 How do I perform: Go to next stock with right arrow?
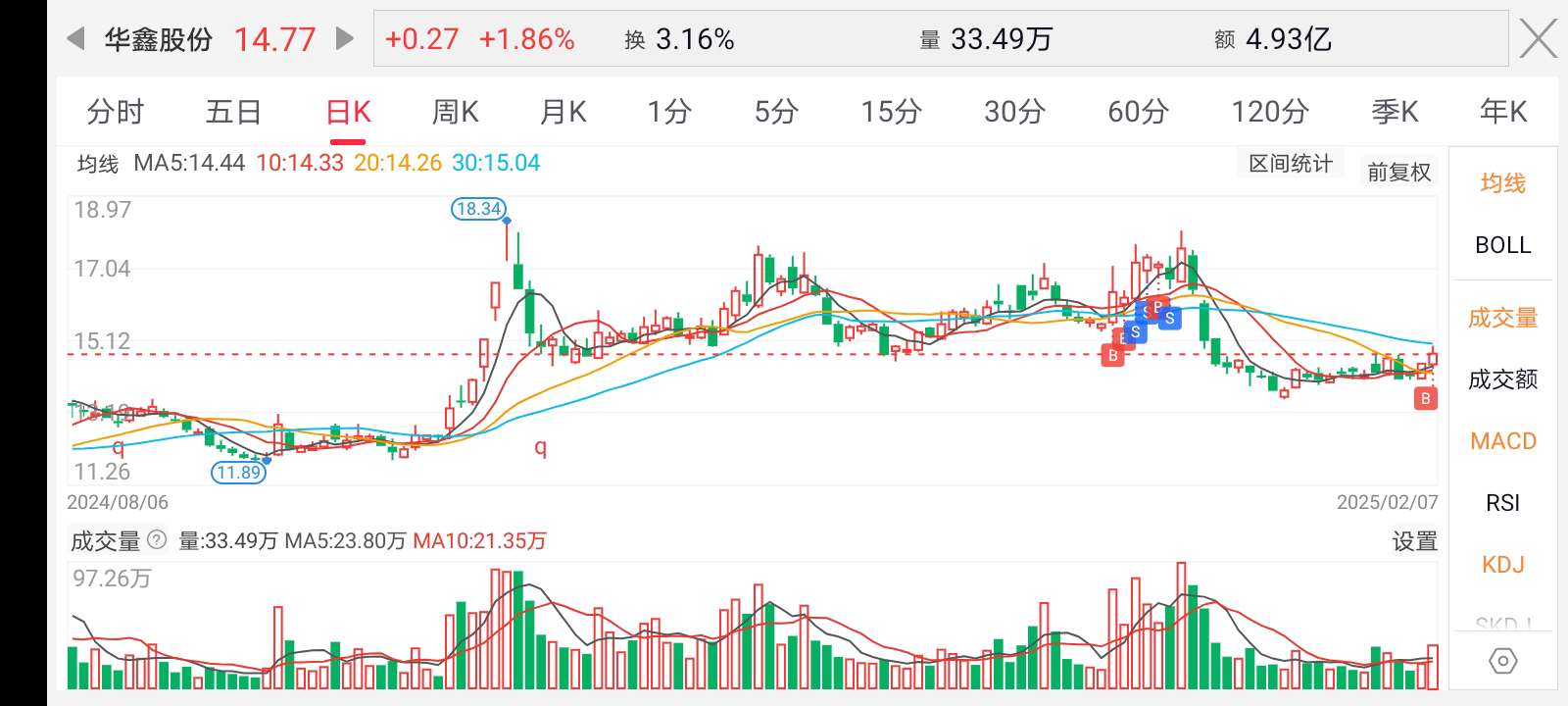tap(344, 39)
